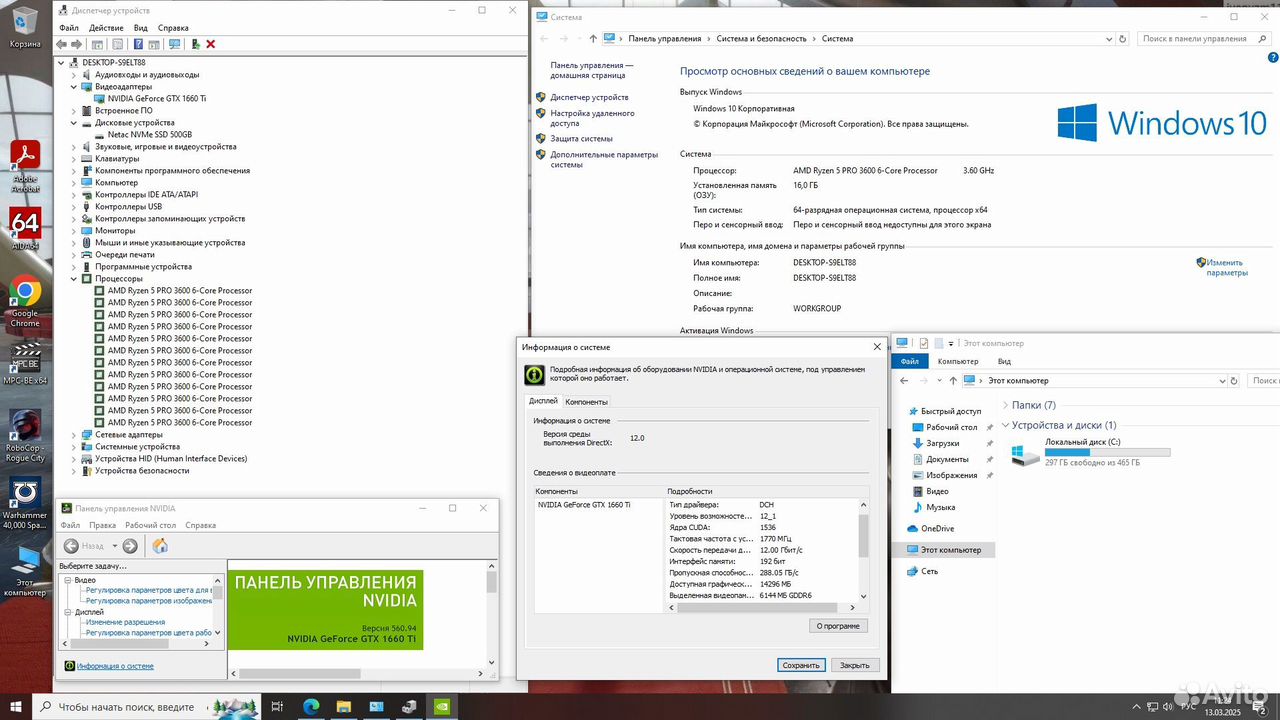Open the Действие menu in Device Manager

coord(107,28)
